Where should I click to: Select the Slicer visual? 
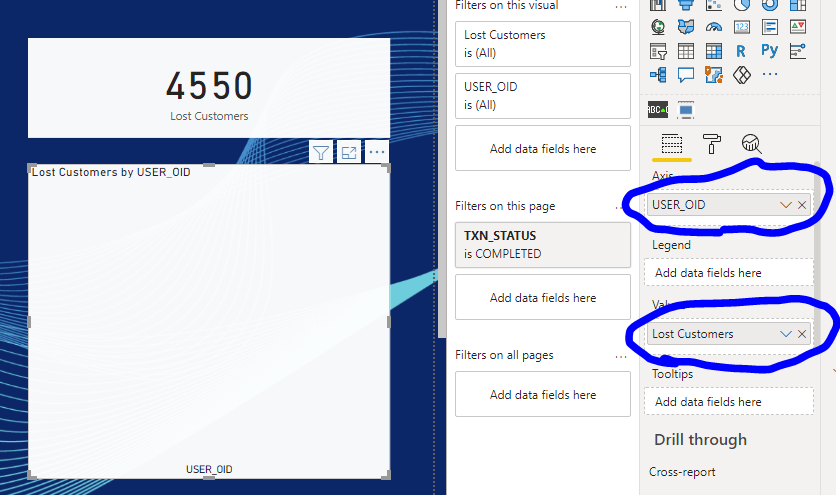[658, 51]
